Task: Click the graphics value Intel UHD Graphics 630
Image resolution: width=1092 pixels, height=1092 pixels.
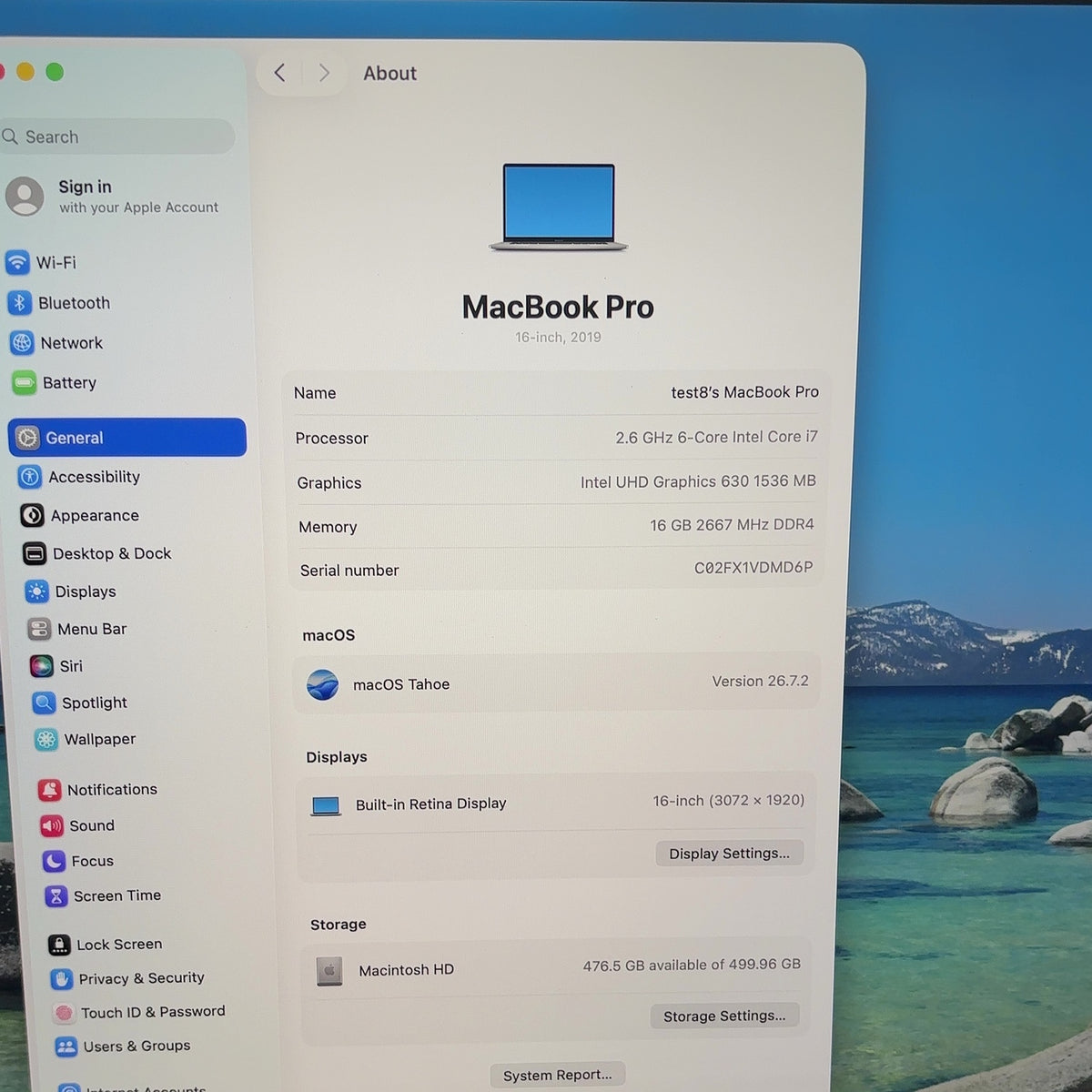Action: [x=698, y=481]
